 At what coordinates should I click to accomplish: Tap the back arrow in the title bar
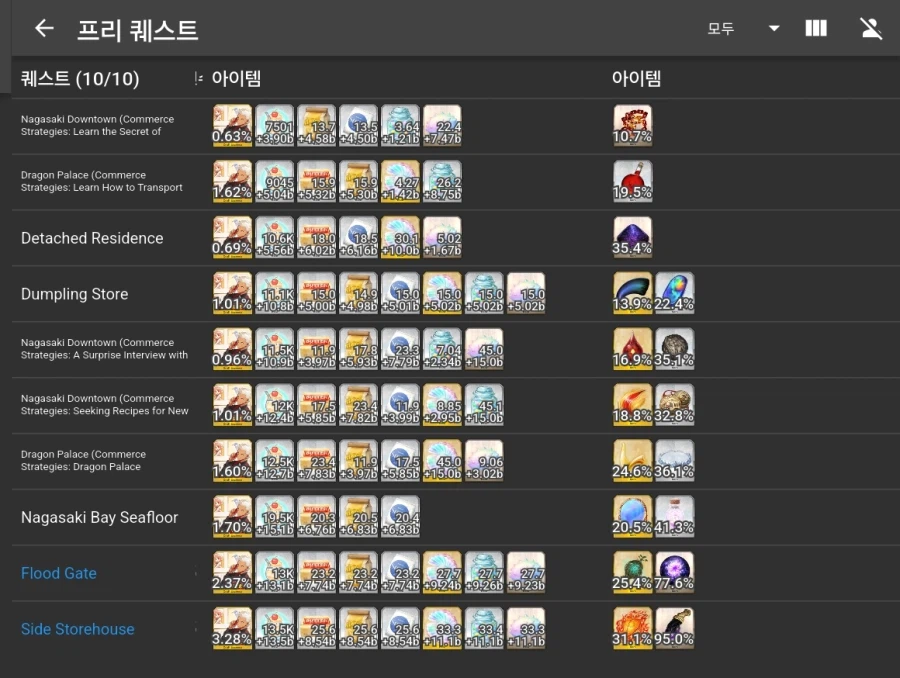point(42,28)
